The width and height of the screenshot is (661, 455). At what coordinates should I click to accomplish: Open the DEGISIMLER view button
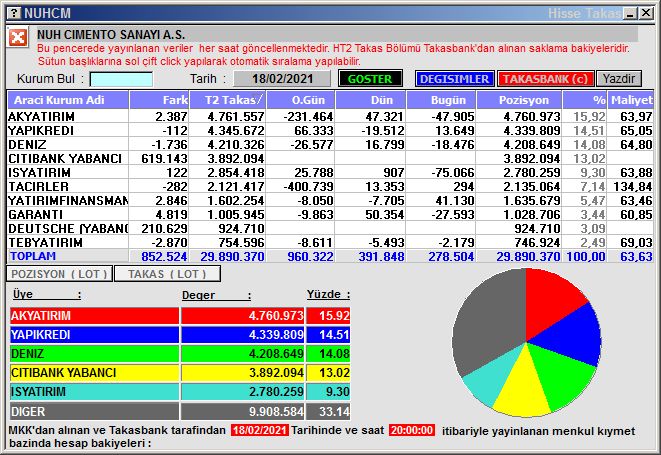click(453, 79)
